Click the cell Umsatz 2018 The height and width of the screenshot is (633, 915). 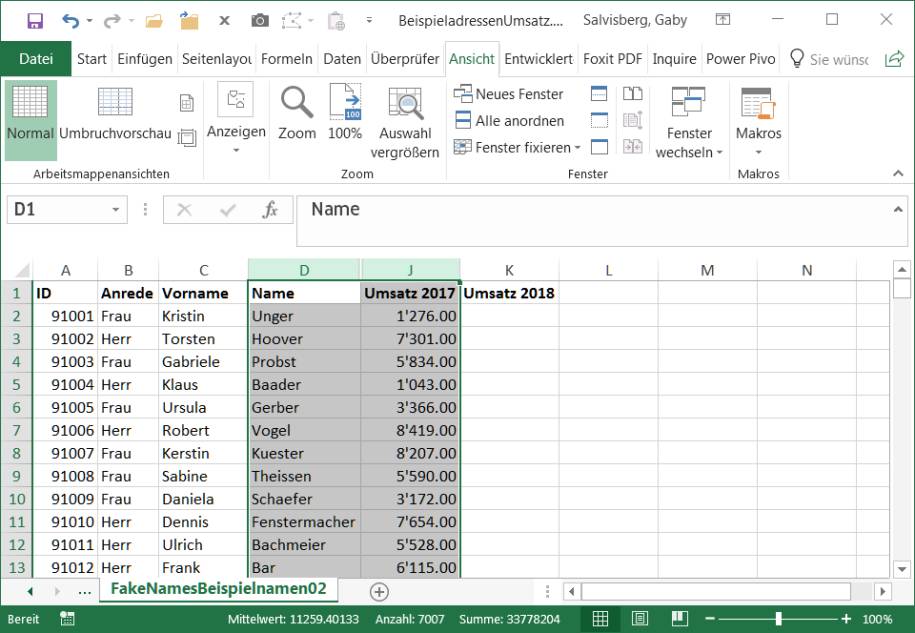(509, 293)
